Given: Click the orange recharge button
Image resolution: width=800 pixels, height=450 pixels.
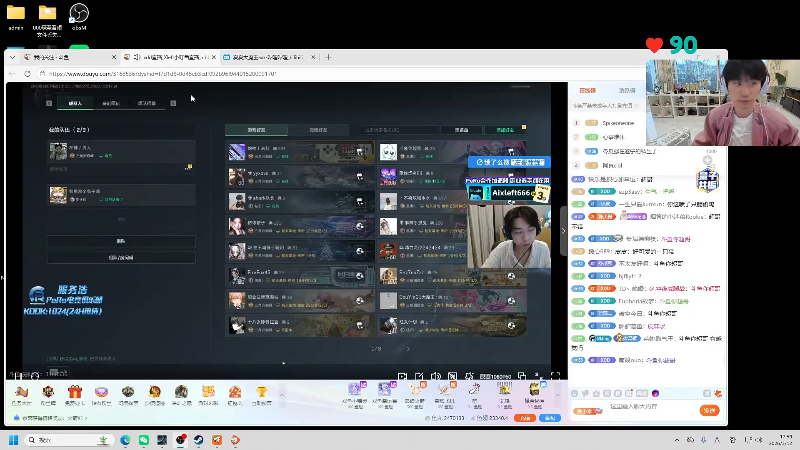Looking at the screenshot, I should (525, 418).
